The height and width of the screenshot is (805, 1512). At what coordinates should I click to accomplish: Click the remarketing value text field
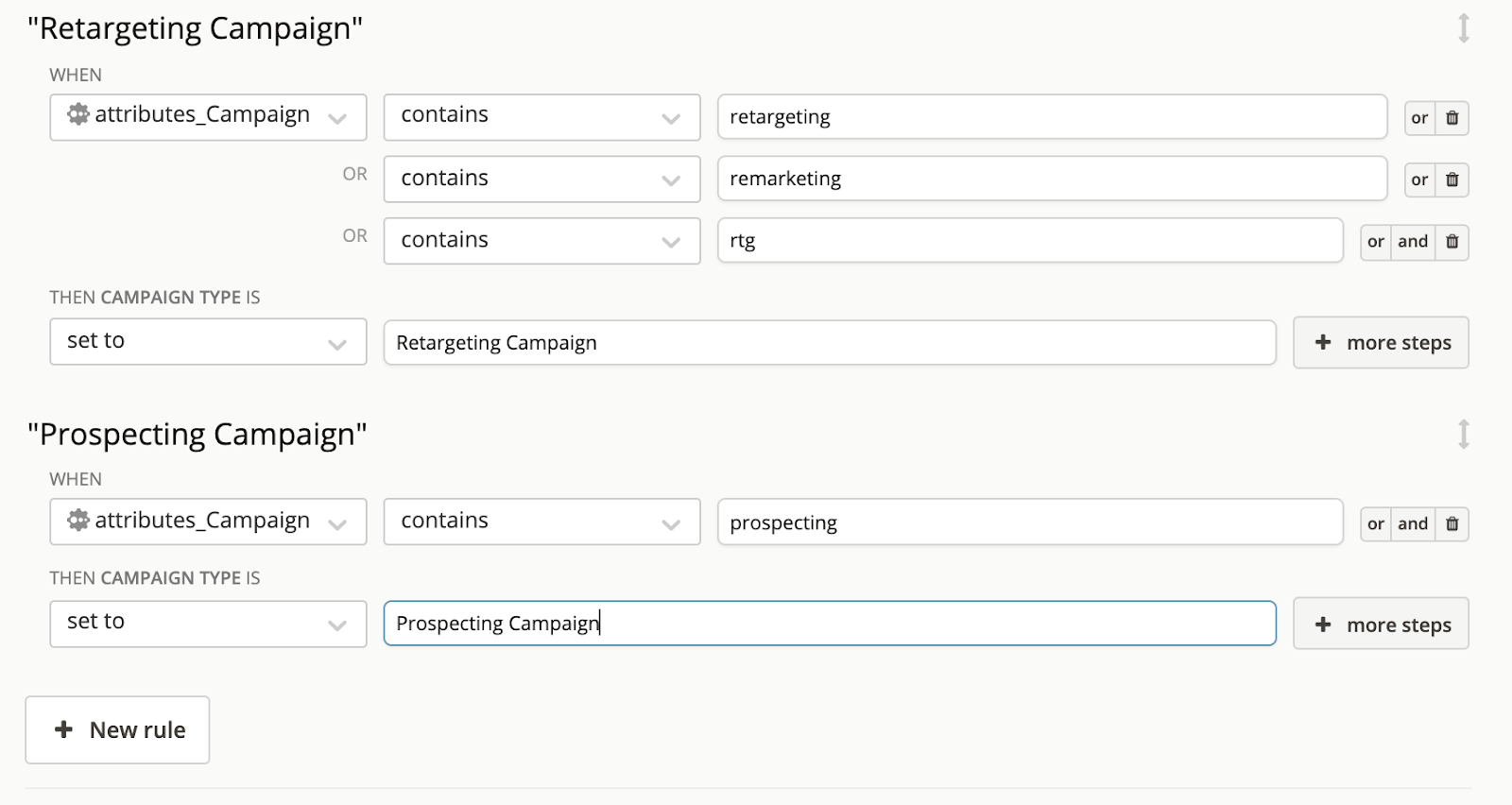click(1051, 179)
